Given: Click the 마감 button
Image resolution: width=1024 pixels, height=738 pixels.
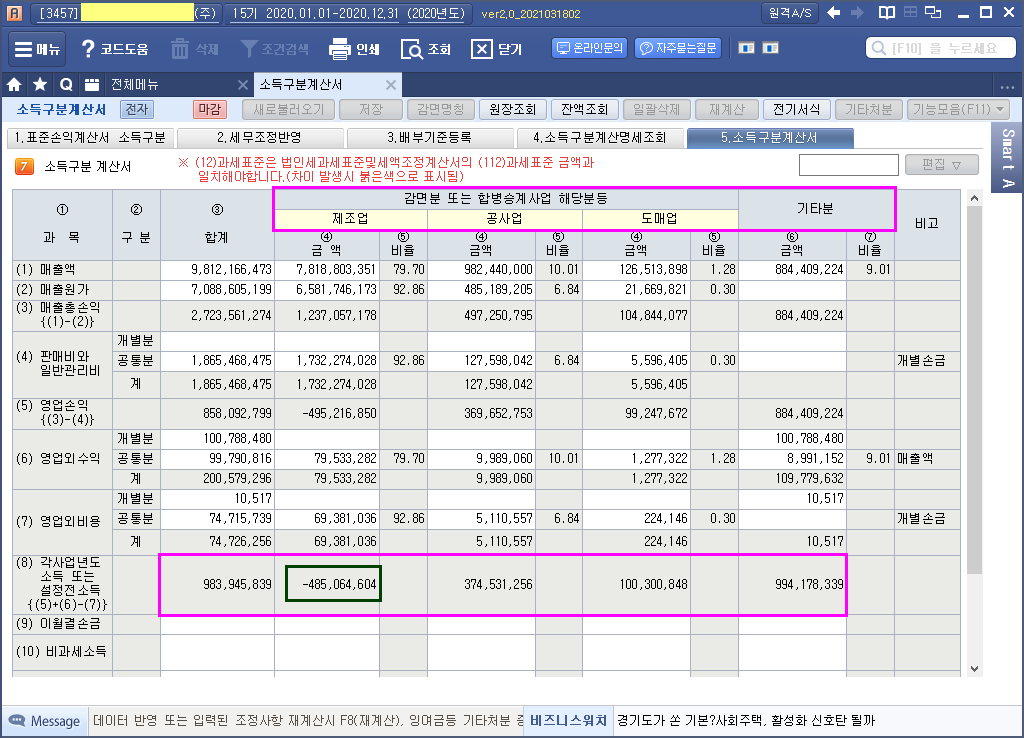Looking at the screenshot, I should [210, 109].
